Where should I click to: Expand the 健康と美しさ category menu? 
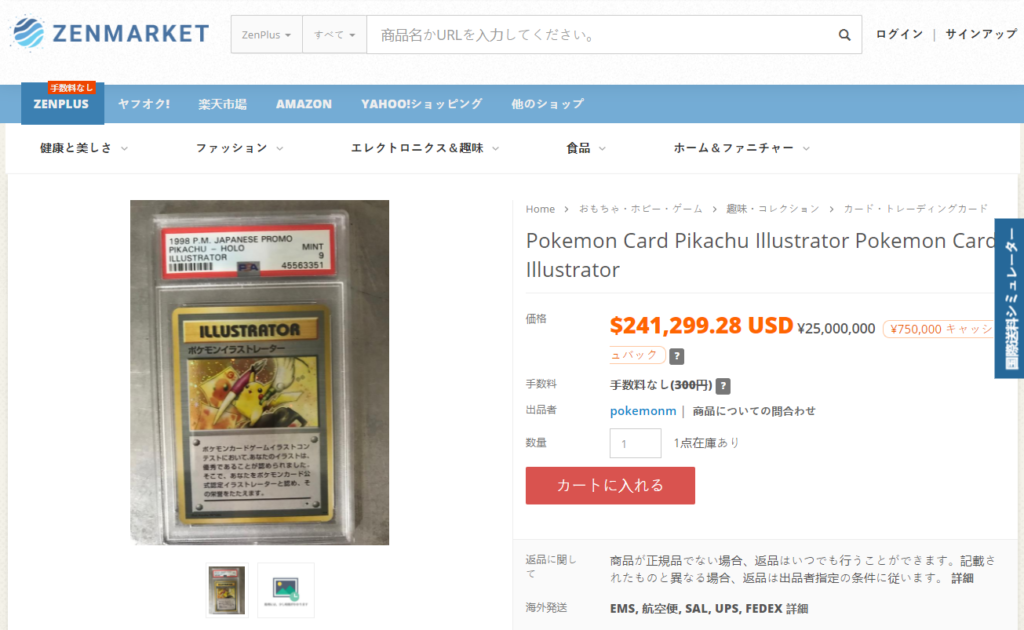84,148
